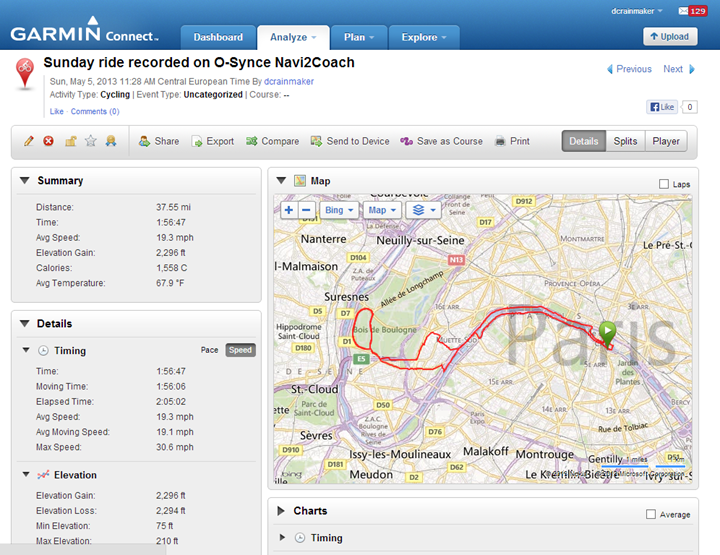Collapse the Details panel
The image size is (720, 555).
tap(25, 324)
